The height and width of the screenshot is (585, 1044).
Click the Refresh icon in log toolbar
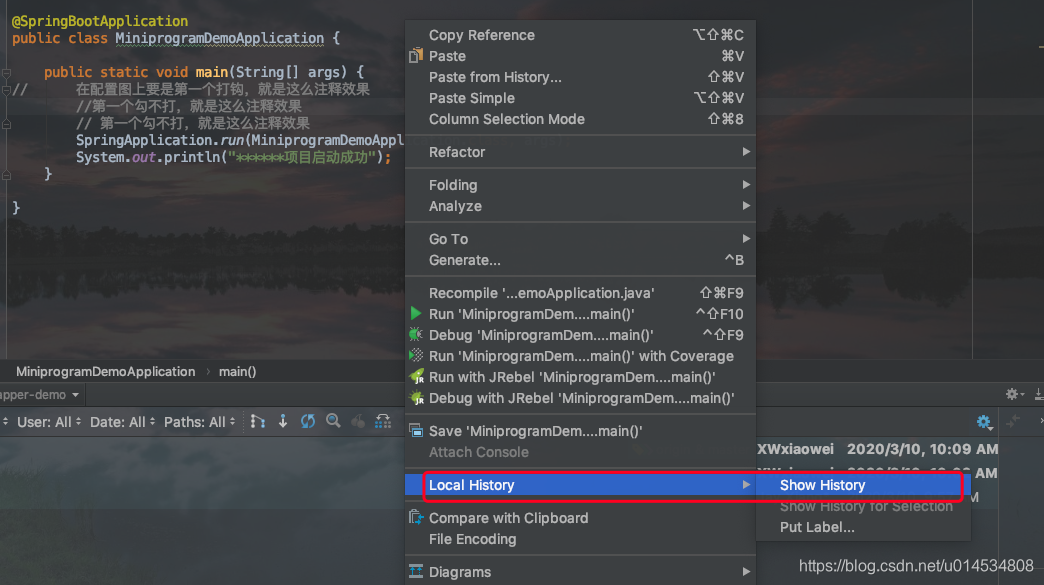click(308, 421)
